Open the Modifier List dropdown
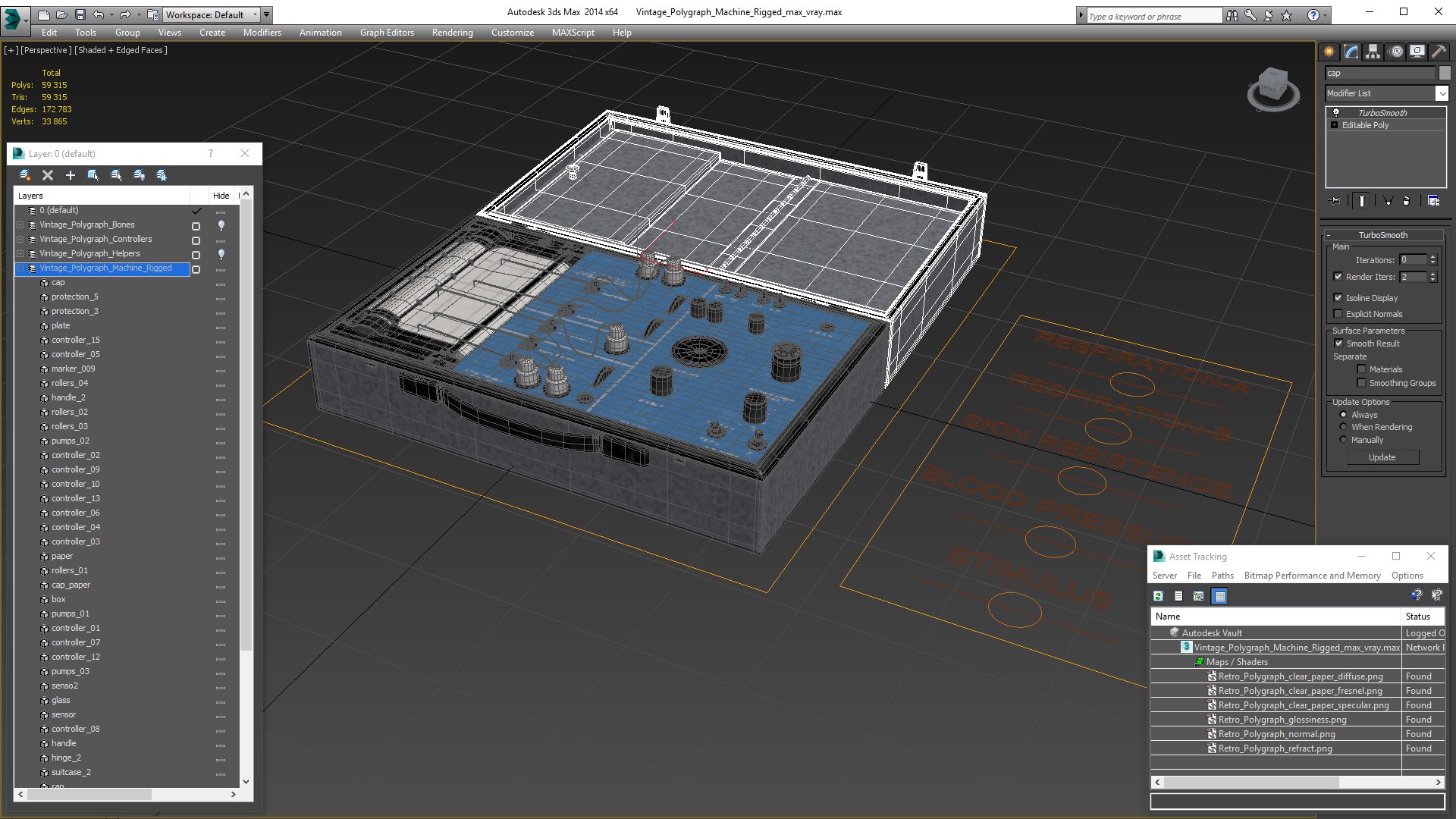Screen dimensions: 1456x819 (1441, 93)
